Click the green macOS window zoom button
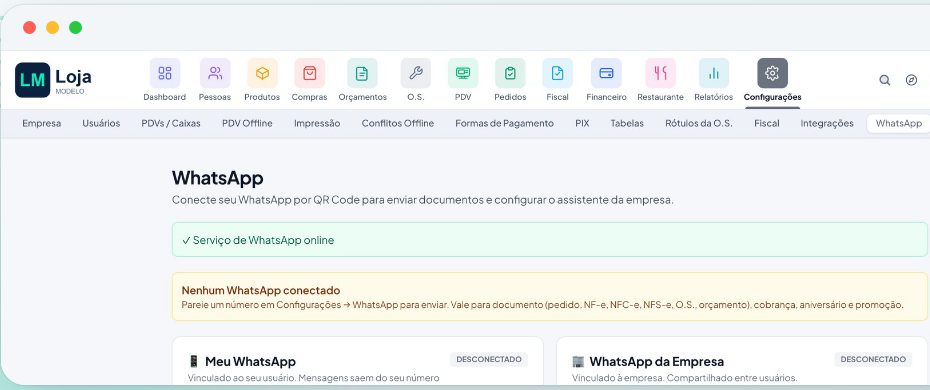This screenshot has width=930, height=390. coord(75,27)
